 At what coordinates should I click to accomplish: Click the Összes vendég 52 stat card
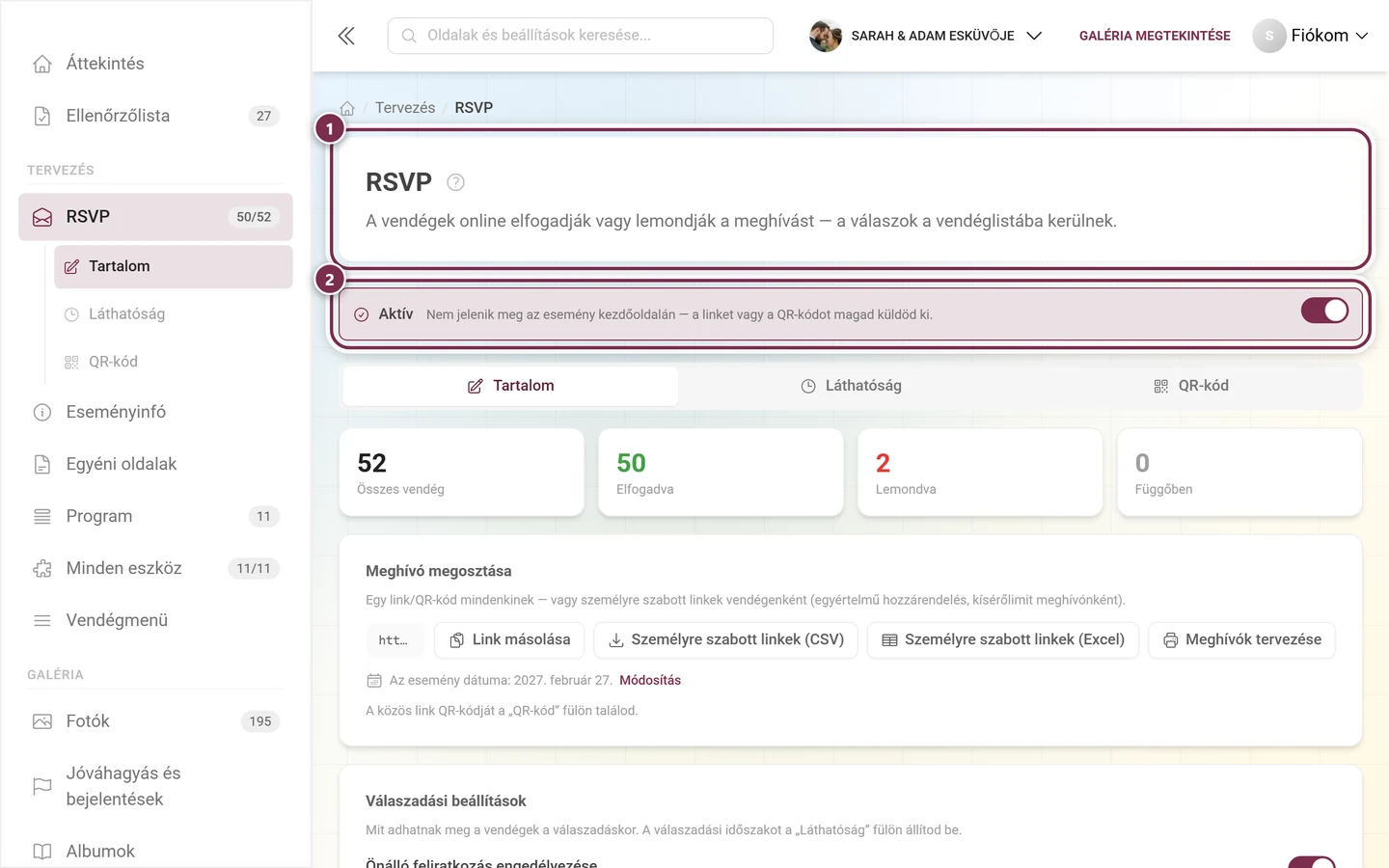tap(462, 473)
